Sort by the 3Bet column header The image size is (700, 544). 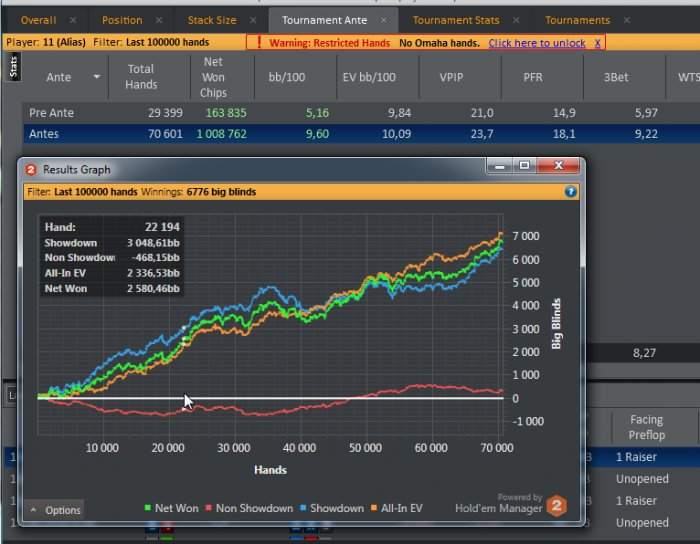click(616, 77)
